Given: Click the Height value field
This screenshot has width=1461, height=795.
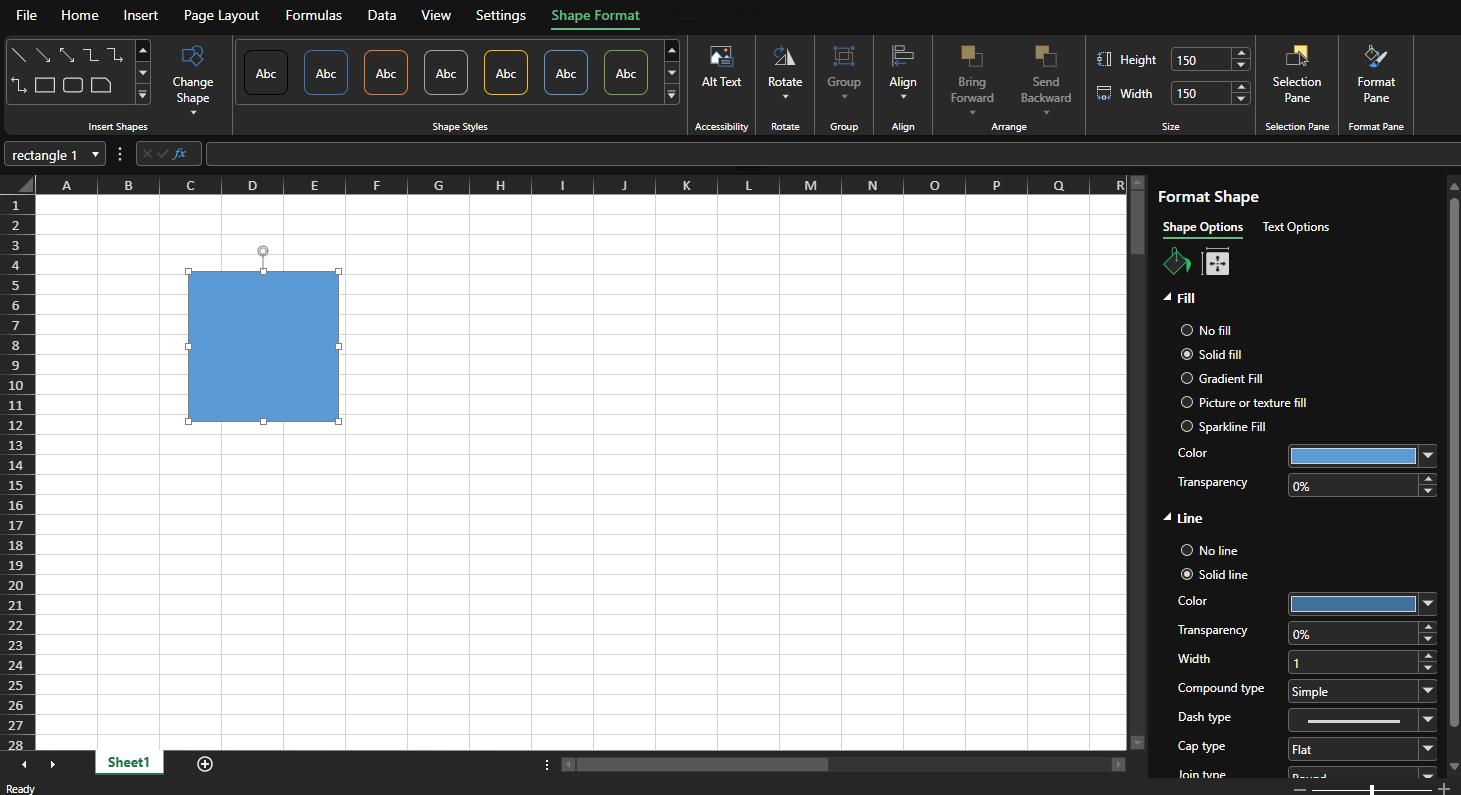Looking at the screenshot, I should point(1201,60).
